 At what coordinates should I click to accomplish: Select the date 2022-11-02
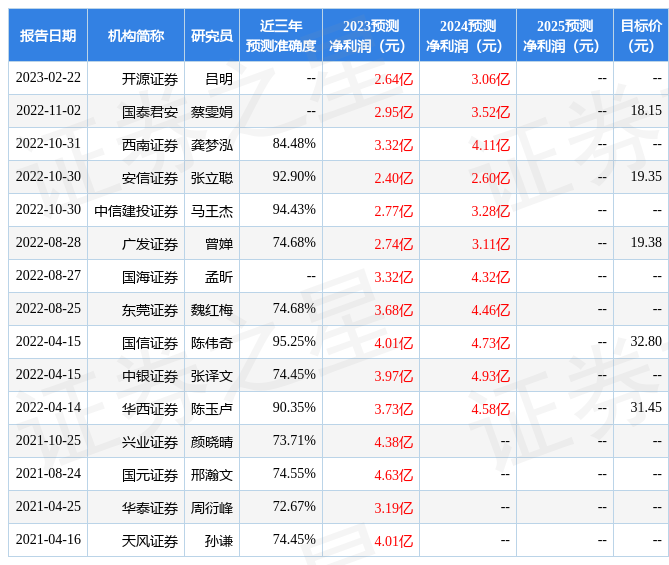pos(48,111)
